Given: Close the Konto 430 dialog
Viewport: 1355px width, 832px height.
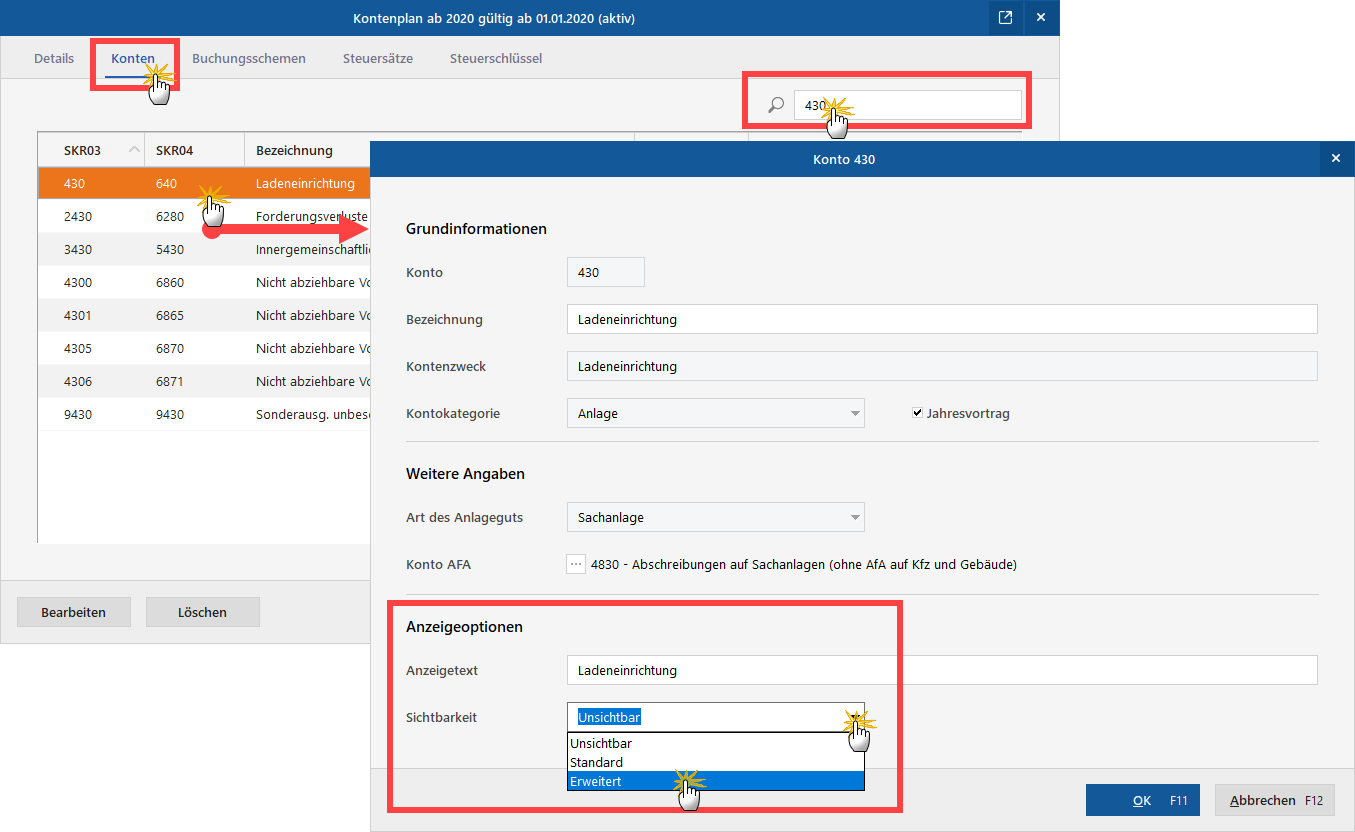Looking at the screenshot, I should (1335, 159).
